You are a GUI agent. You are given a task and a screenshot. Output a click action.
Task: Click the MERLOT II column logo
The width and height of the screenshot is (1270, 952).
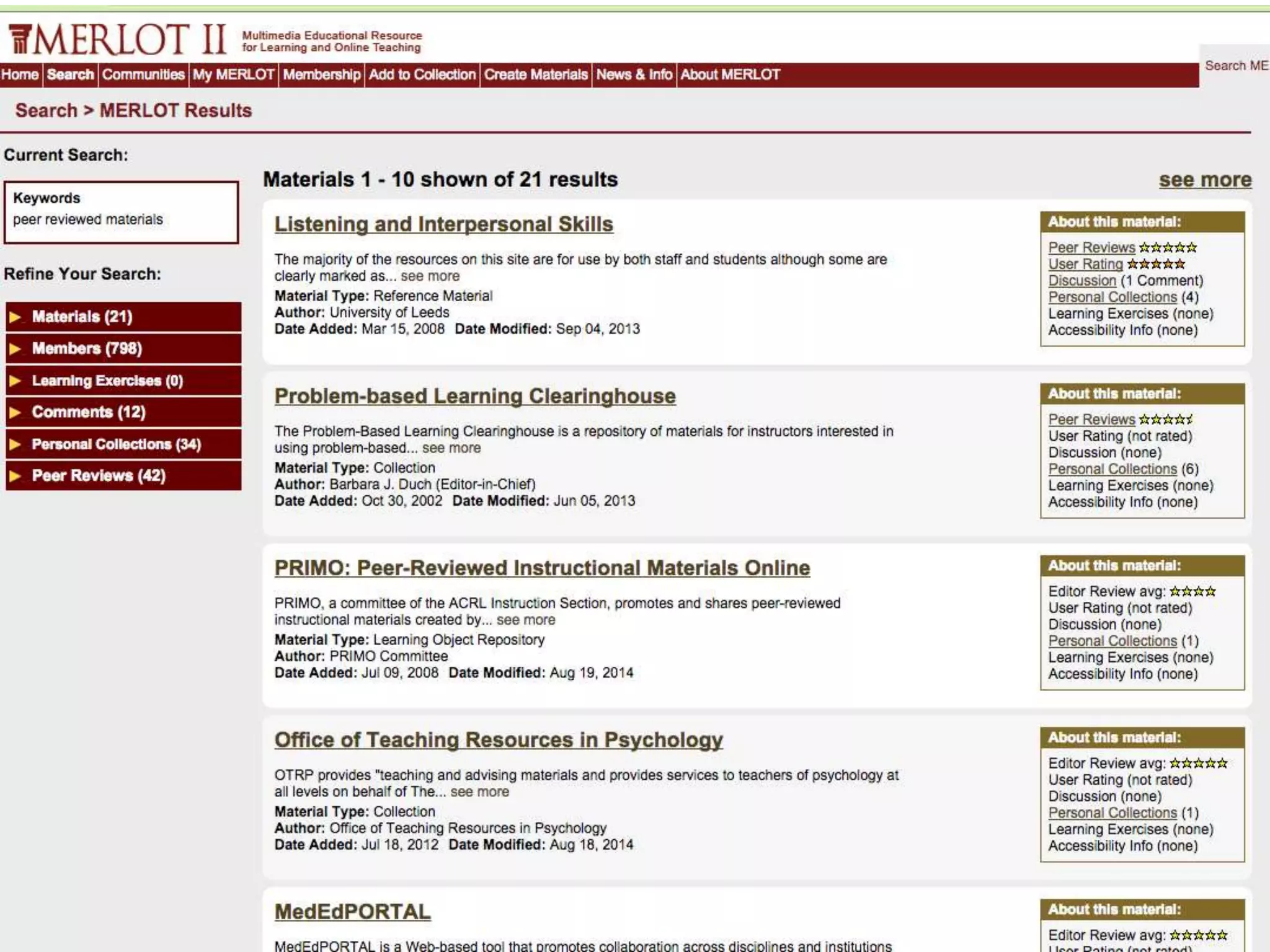[20, 39]
